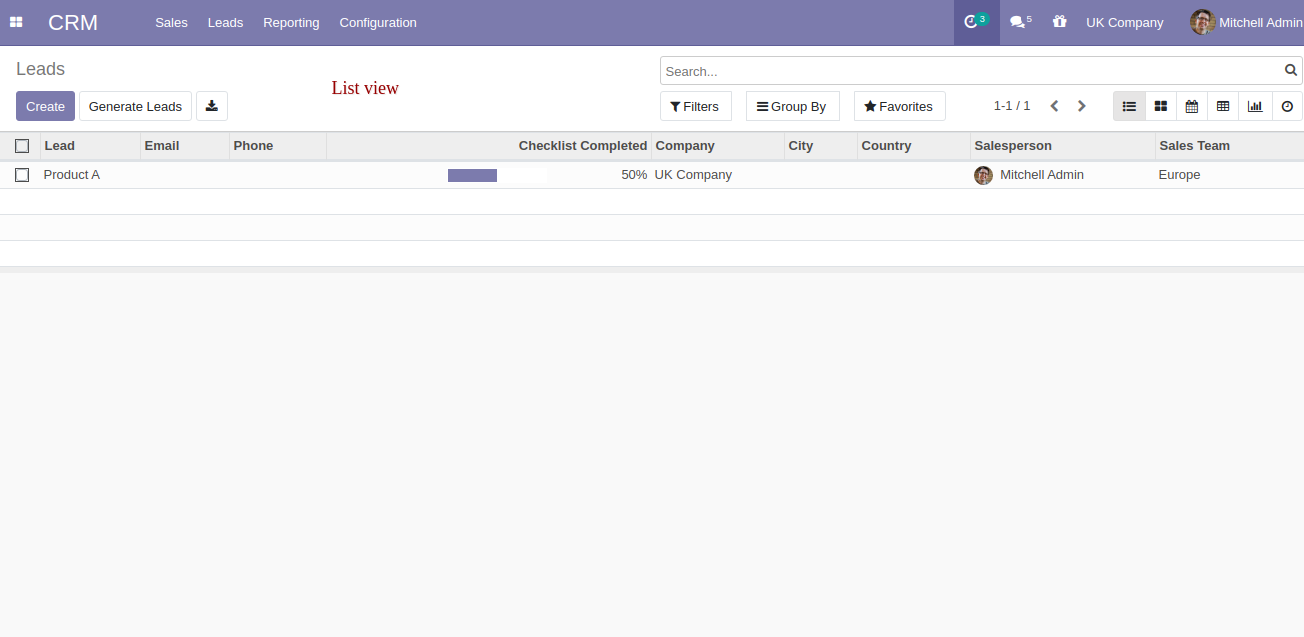This screenshot has width=1304, height=637.
Task: Open the Favorites dropdown
Action: 900,106
